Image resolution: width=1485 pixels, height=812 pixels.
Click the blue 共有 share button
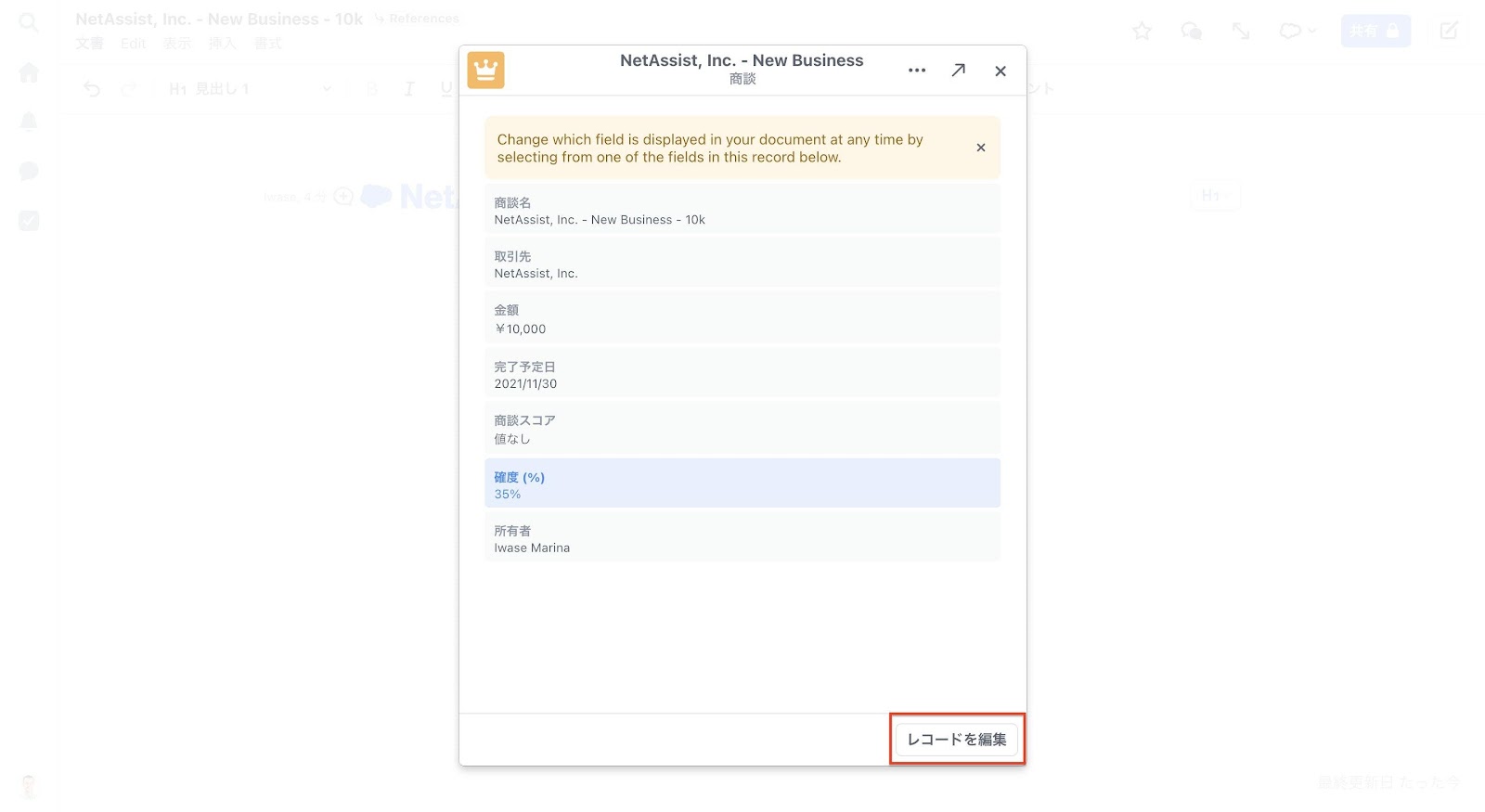pyautogui.click(x=1375, y=32)
